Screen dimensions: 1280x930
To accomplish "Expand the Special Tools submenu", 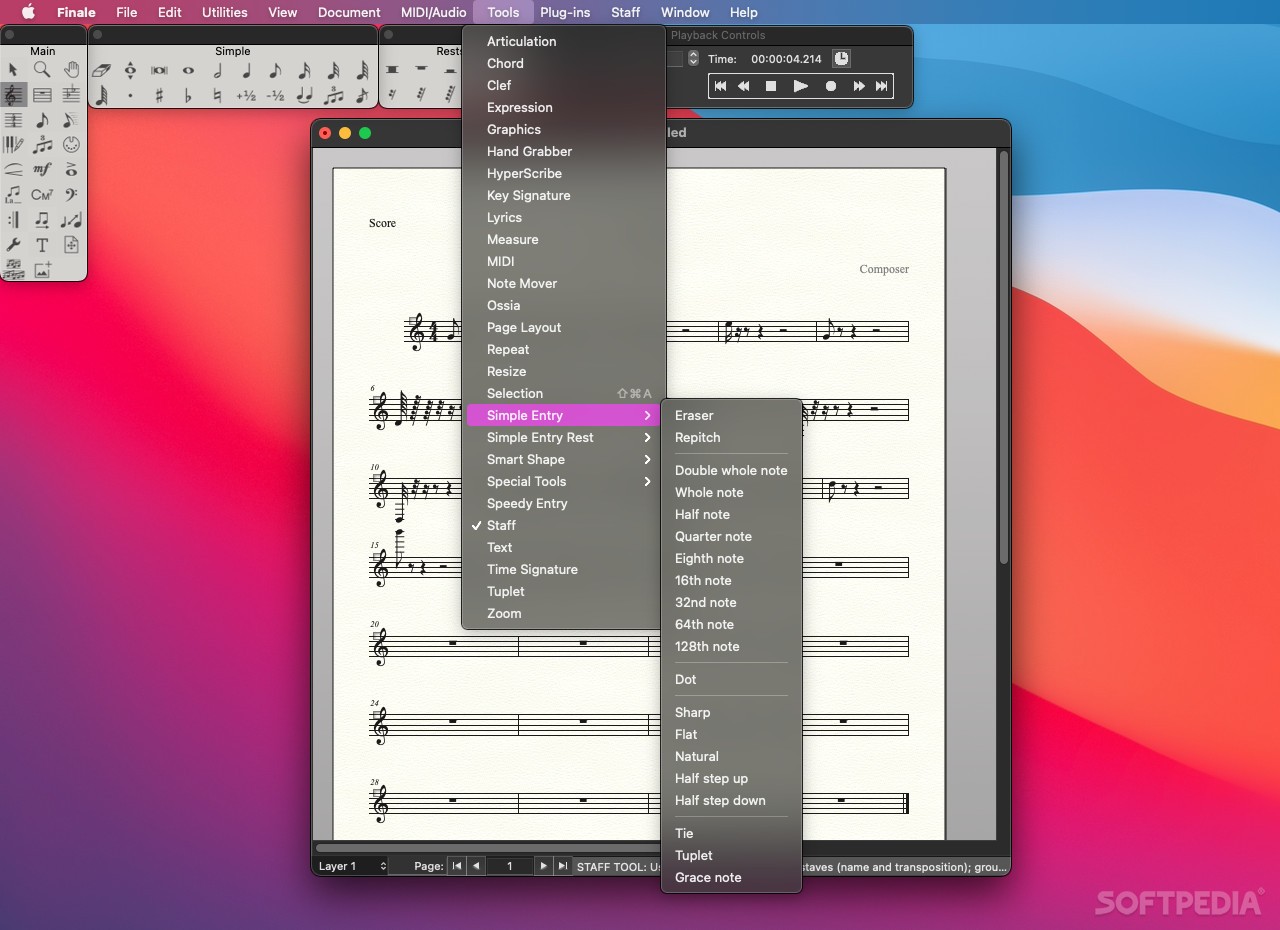I will tap(564, 481).
